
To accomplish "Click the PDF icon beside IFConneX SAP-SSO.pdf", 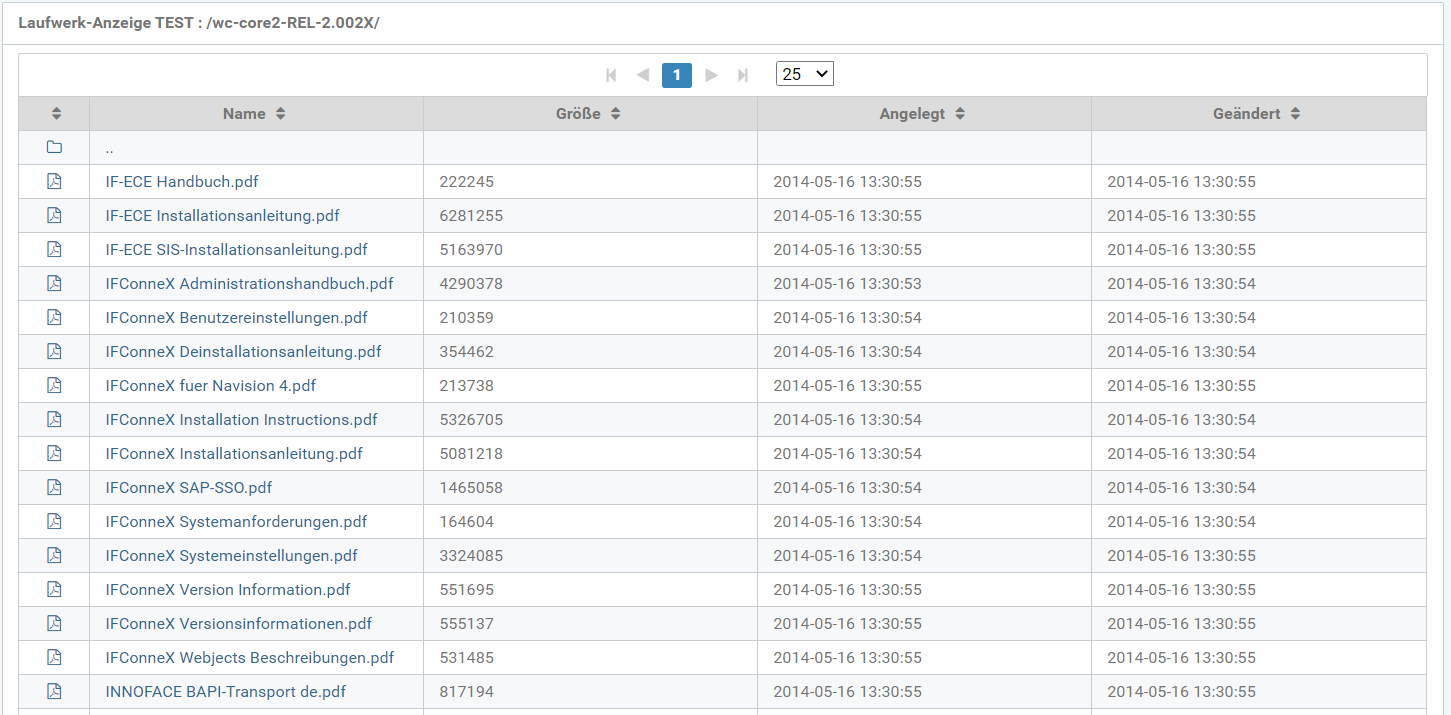I will click(54, 488).
